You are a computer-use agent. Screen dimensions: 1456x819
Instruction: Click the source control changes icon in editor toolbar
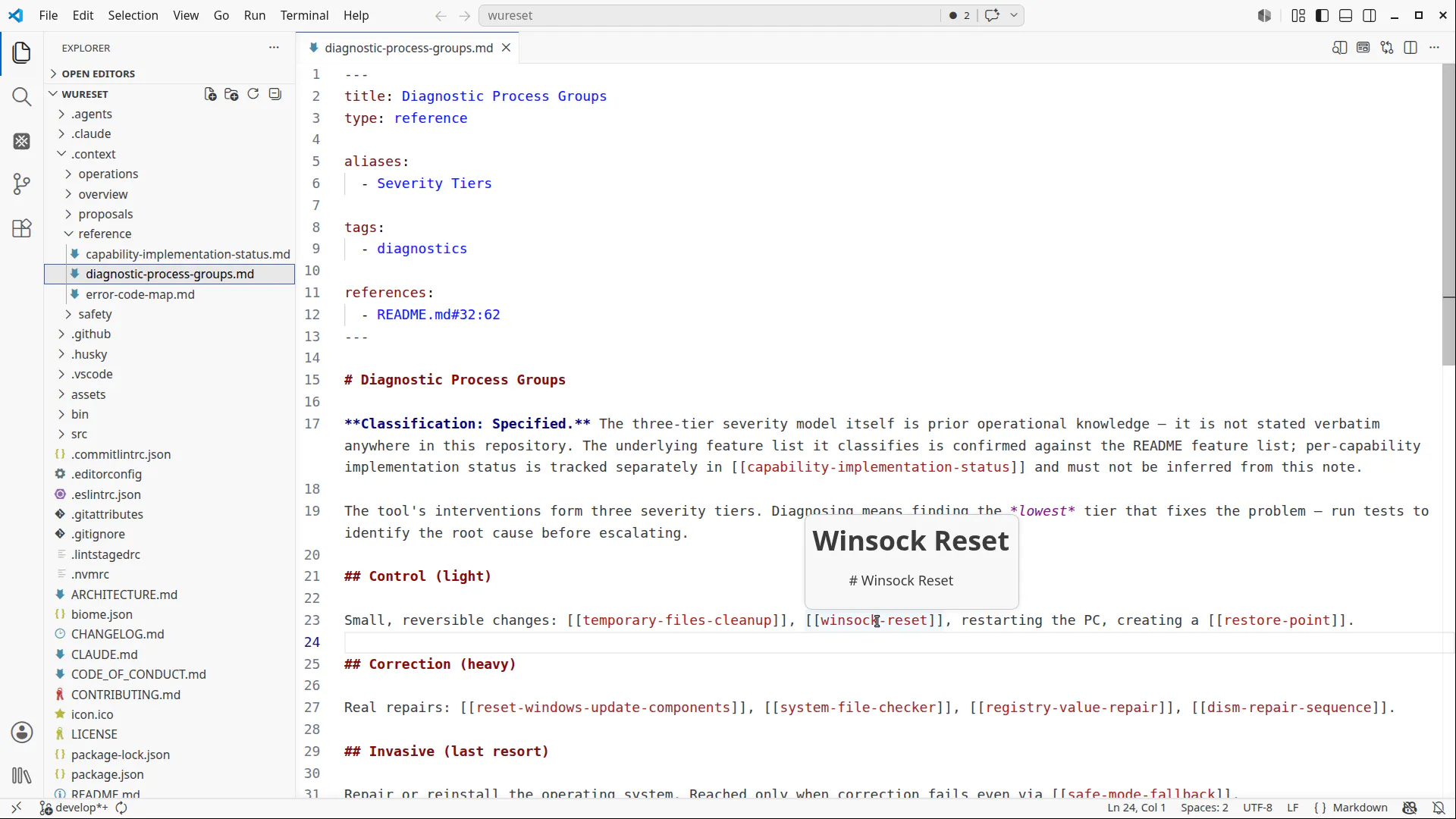pyautogui.click(x=1387, y=48)
